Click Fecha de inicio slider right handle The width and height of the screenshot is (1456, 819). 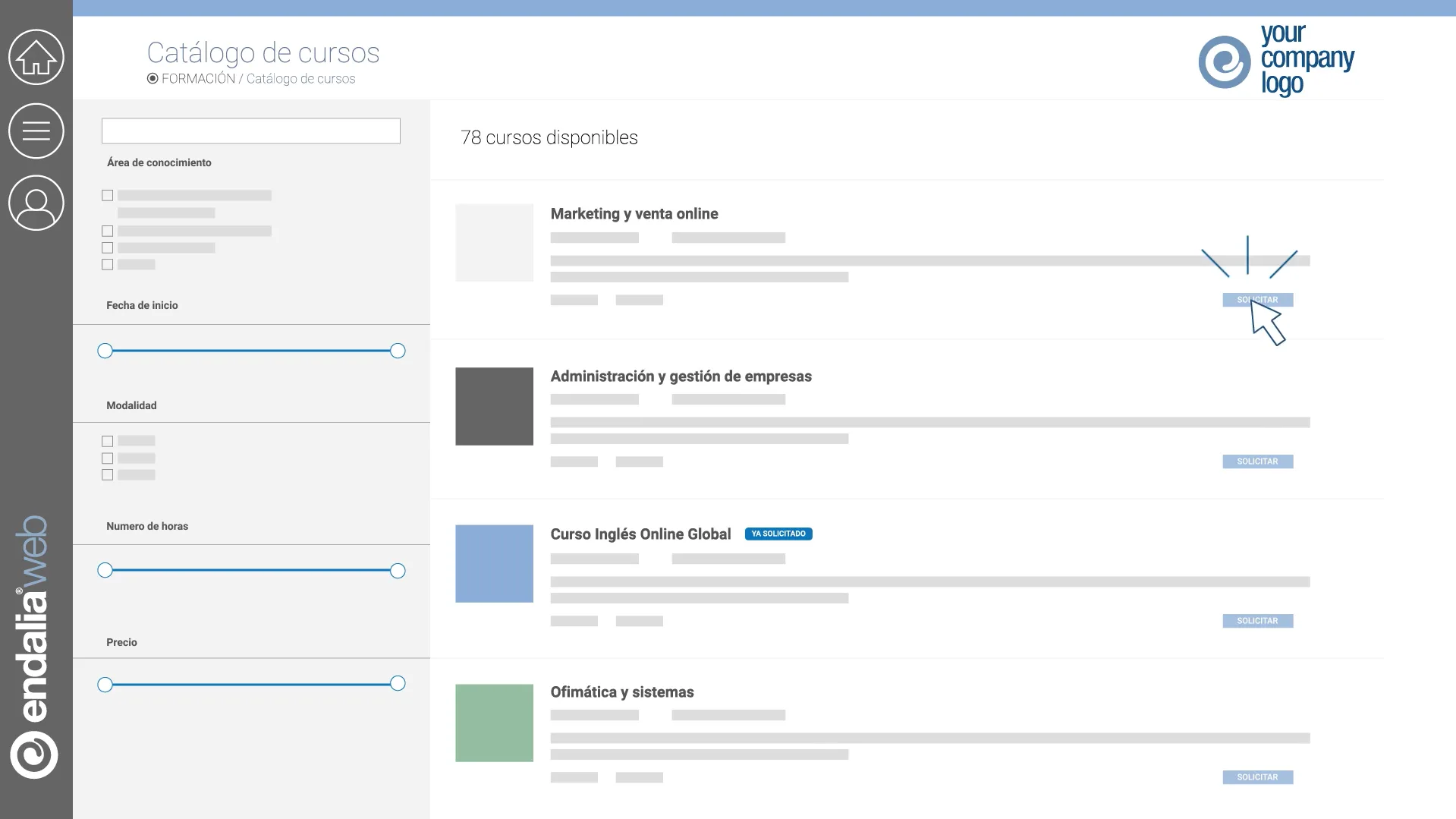point(398,351)
